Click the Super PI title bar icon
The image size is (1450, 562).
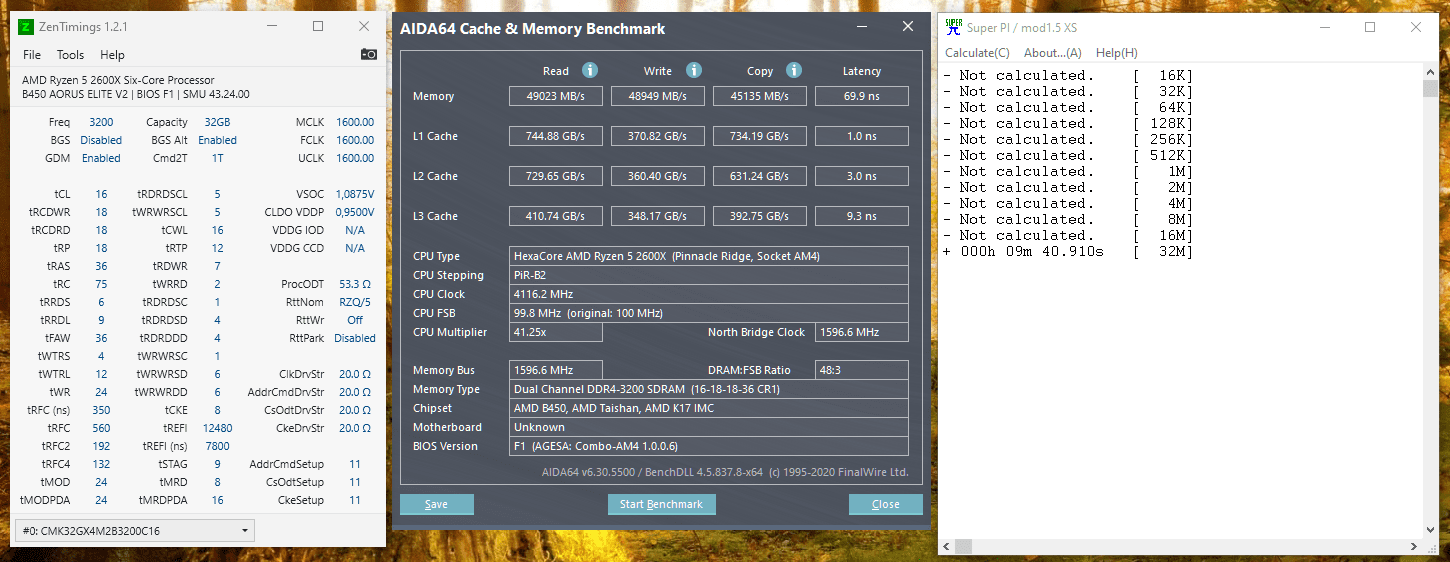pyautogui.click(x=954, y=27)
